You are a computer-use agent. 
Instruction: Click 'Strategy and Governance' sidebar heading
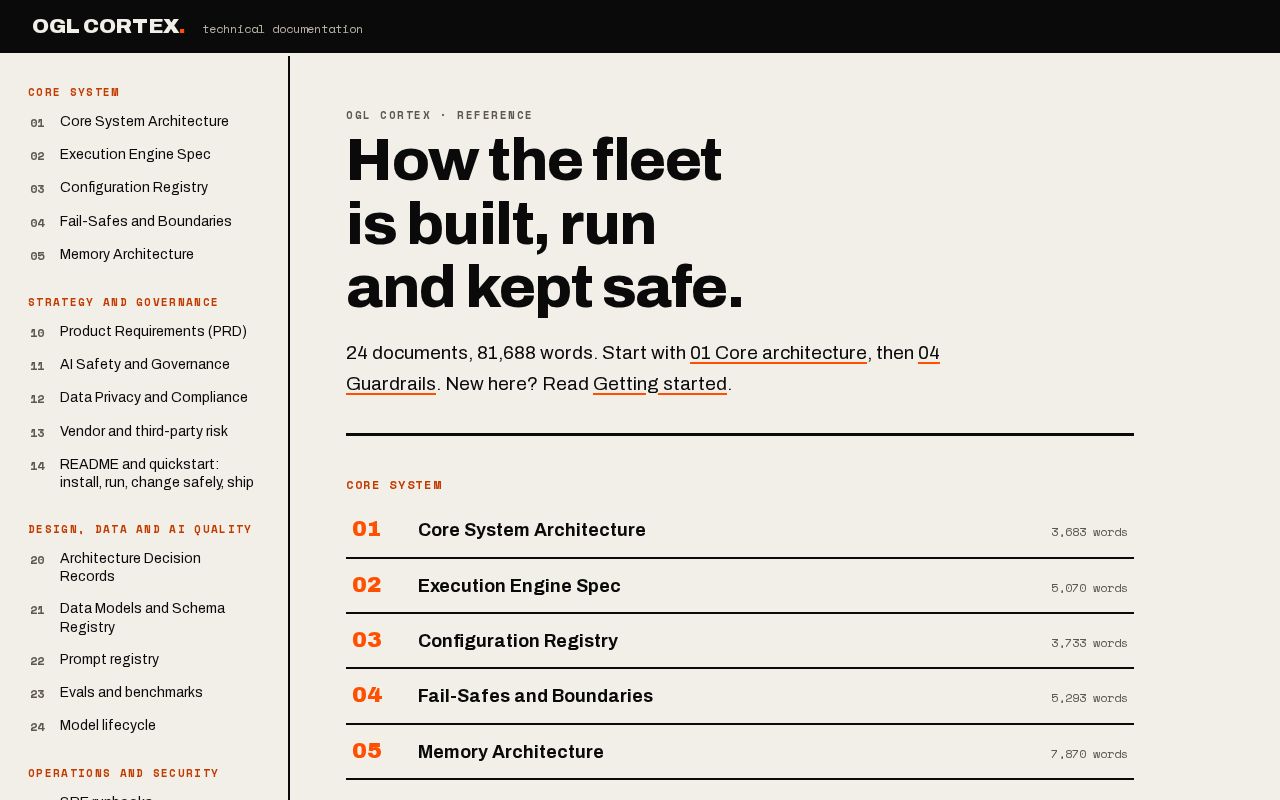[x=123, y=302]
